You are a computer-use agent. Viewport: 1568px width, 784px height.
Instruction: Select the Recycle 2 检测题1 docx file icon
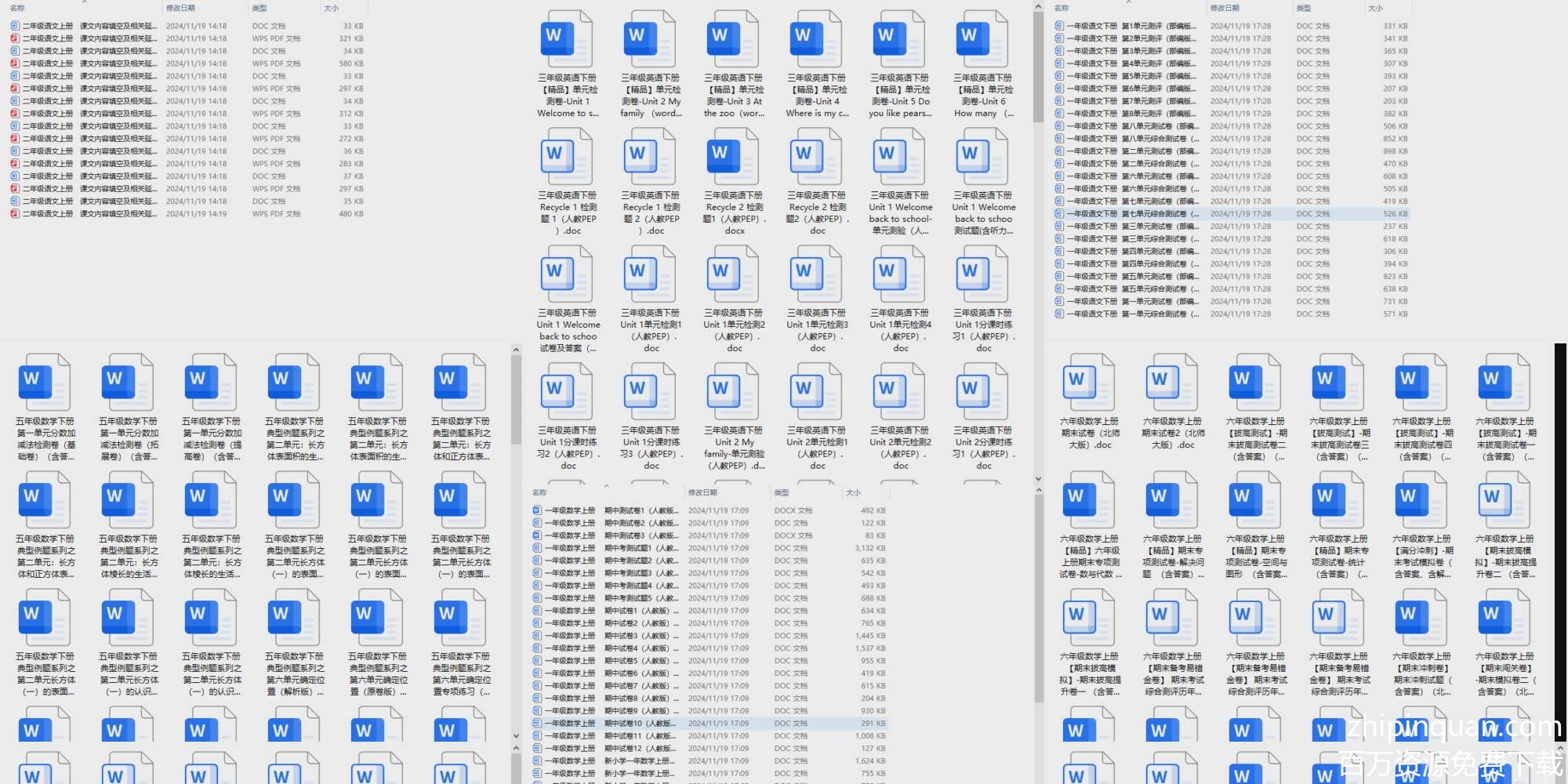pos(734,157)
